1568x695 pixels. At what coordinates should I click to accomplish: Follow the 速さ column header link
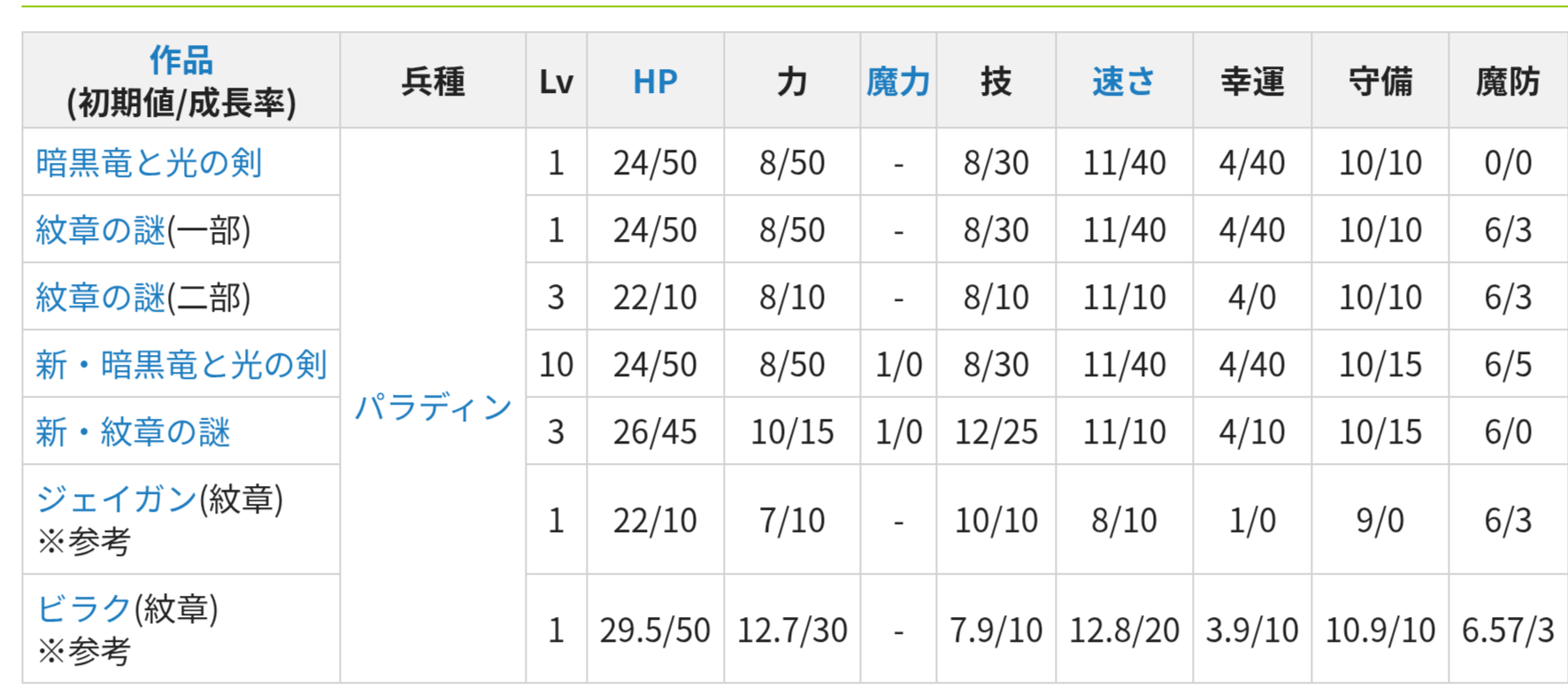[x=1124, y=81]
